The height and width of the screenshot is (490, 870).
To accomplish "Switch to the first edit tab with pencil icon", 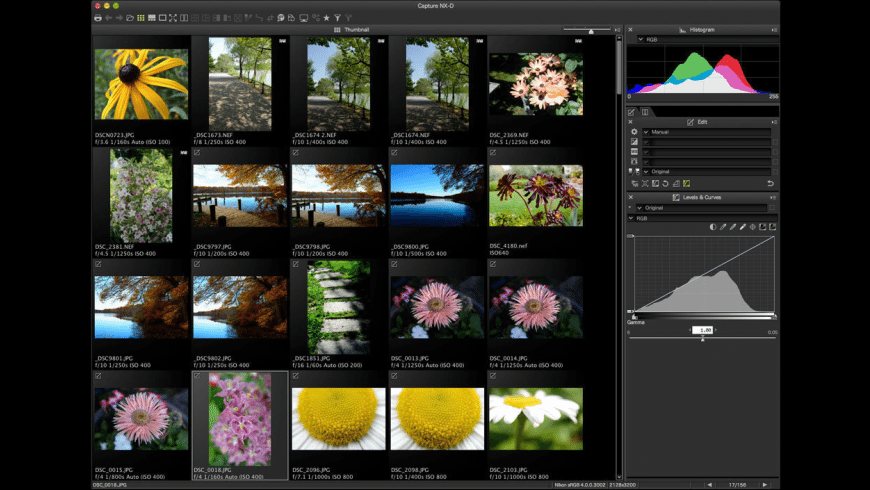I will pyautogui.click(x=632, y=112).
